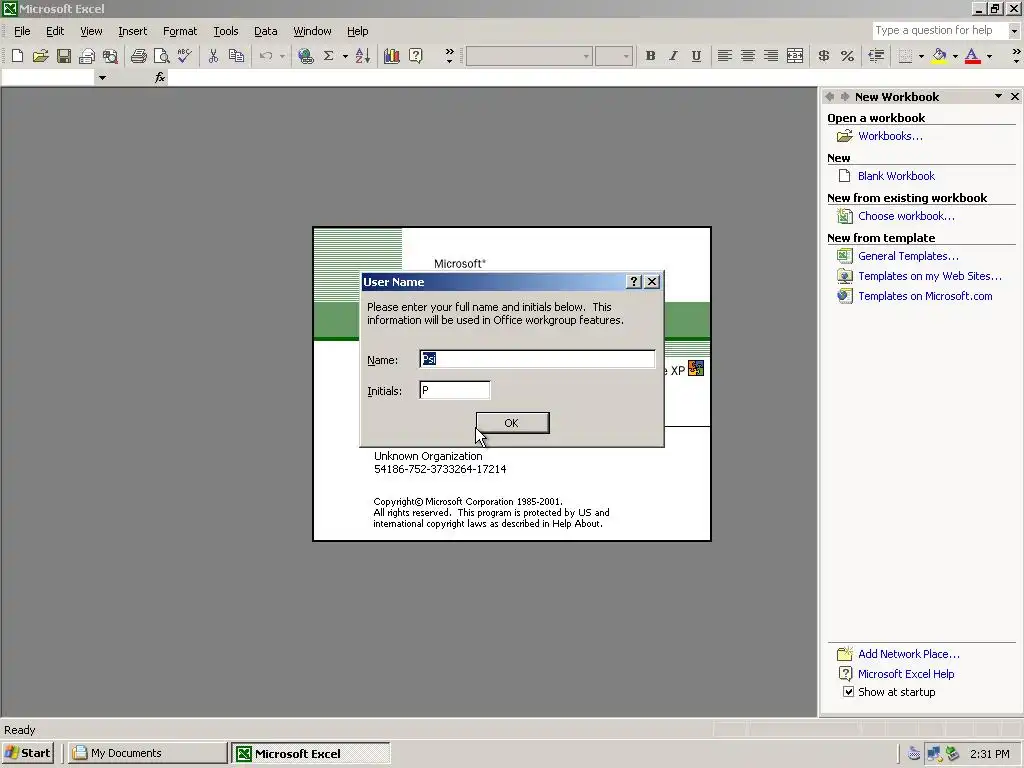The height and width of the screenshot is (768, 1024).
Task: Click the Excel Help question mark toolbar icon
Action: (x=415, y=56)
